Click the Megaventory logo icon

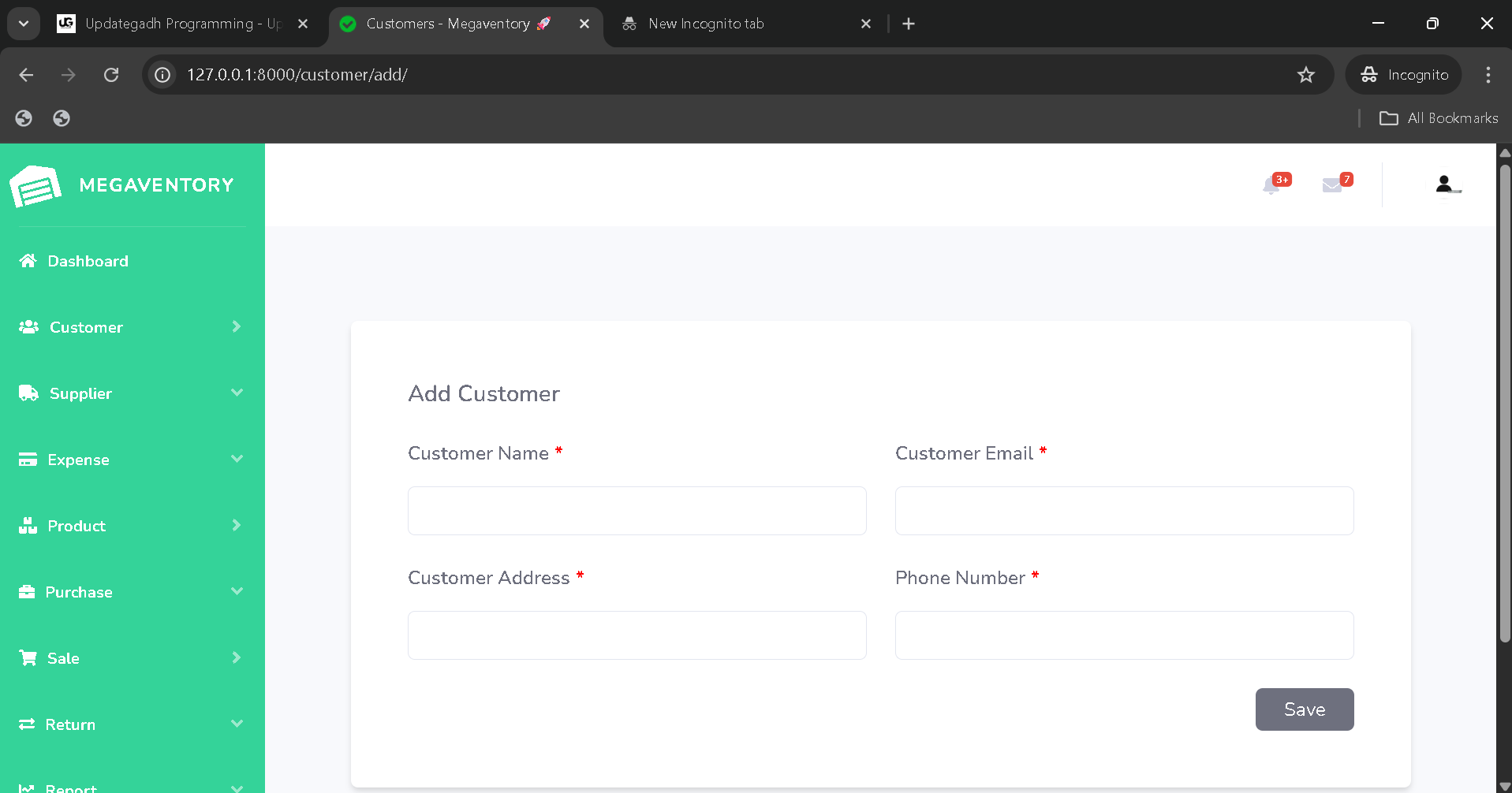point(35,186)
